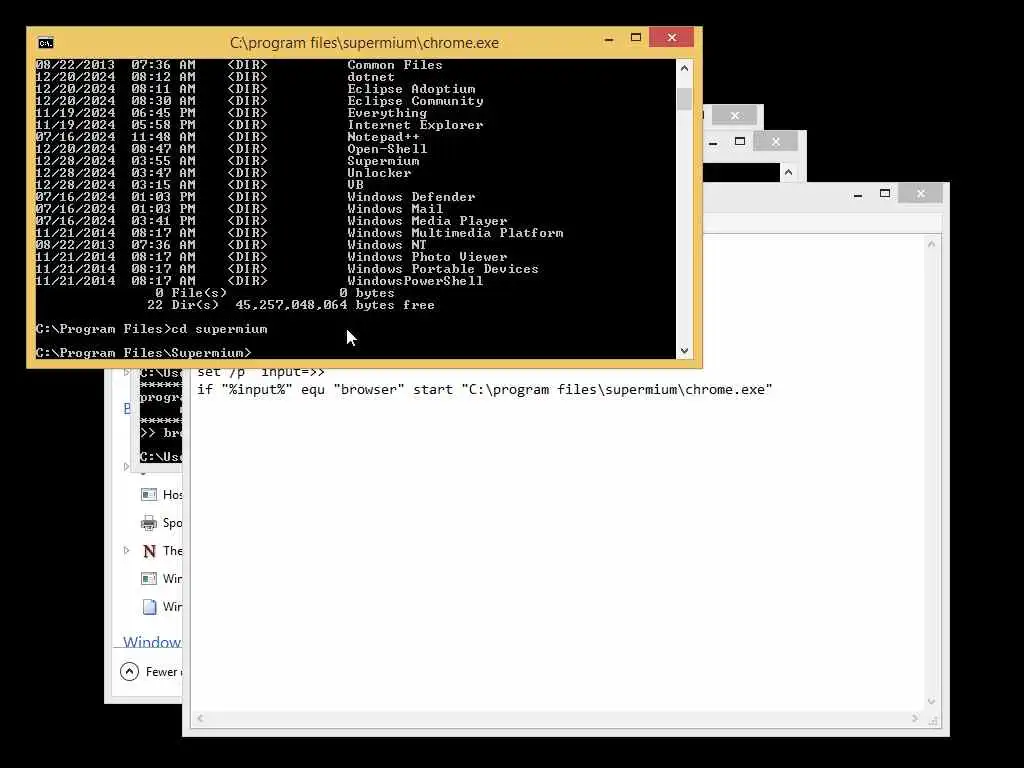1024x768 pixels.
Task: Minimize the background console window behind Command Prompt
Action: pos(713,142)
